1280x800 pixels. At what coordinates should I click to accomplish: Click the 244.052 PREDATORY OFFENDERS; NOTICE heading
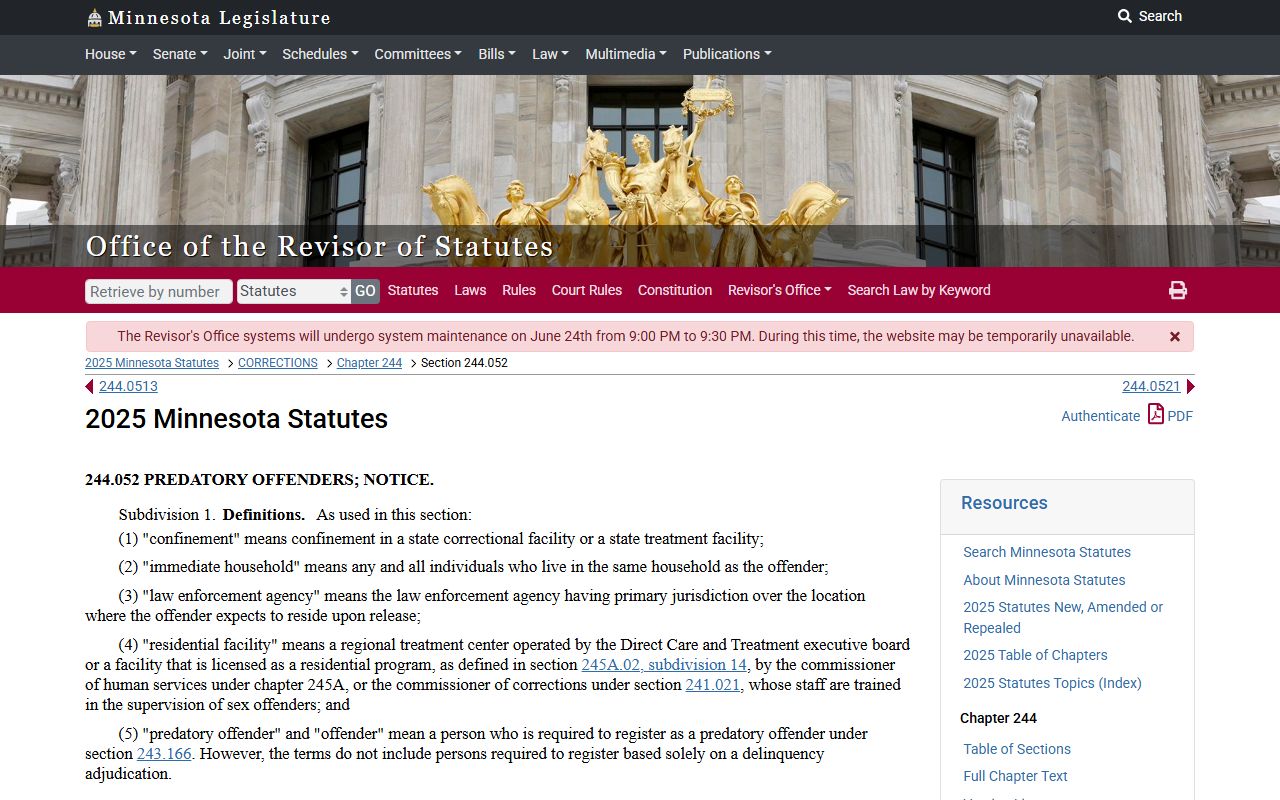(x=259, y=480)
